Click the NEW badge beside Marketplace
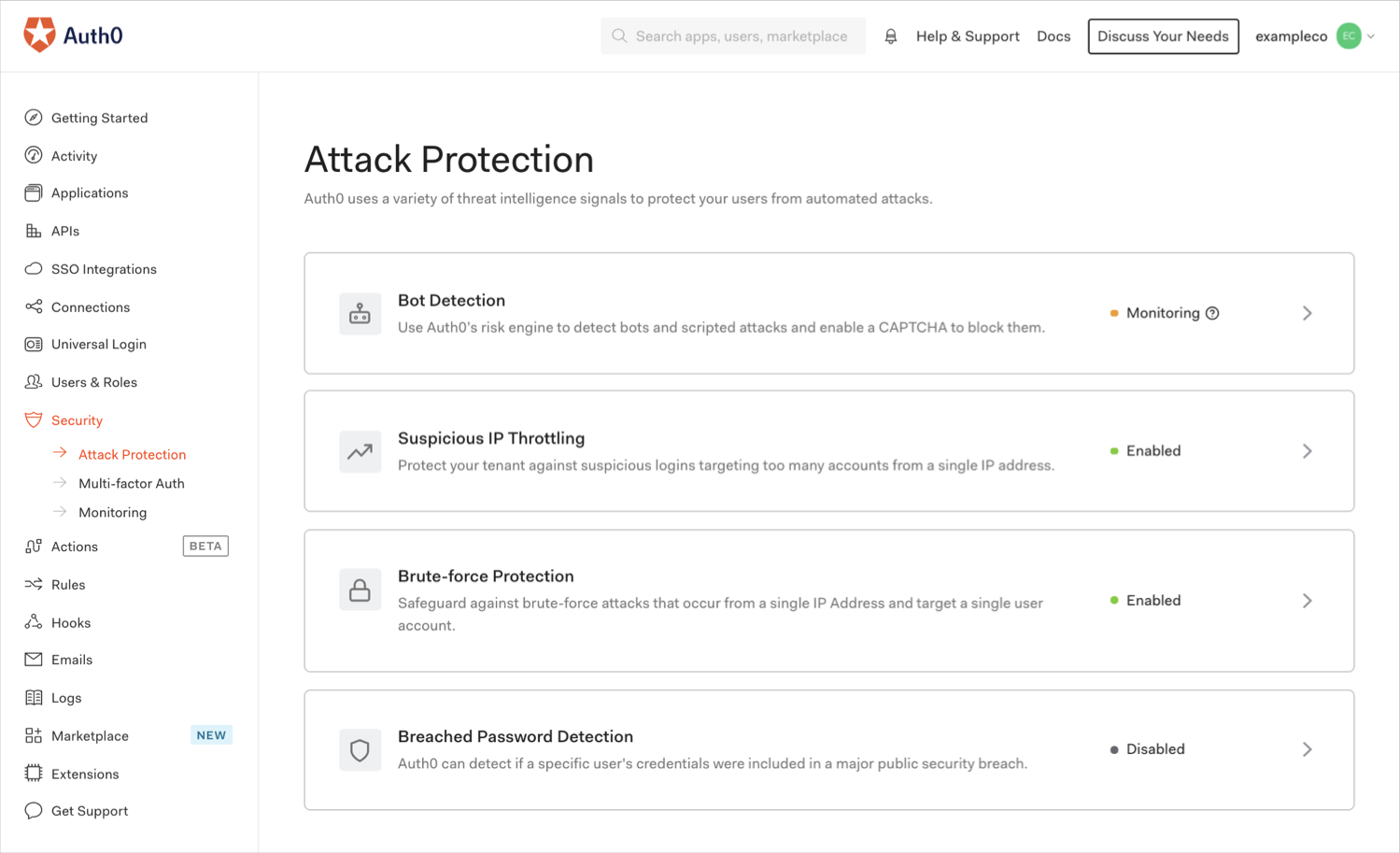The image size is (1400, 853). [211, 735]
